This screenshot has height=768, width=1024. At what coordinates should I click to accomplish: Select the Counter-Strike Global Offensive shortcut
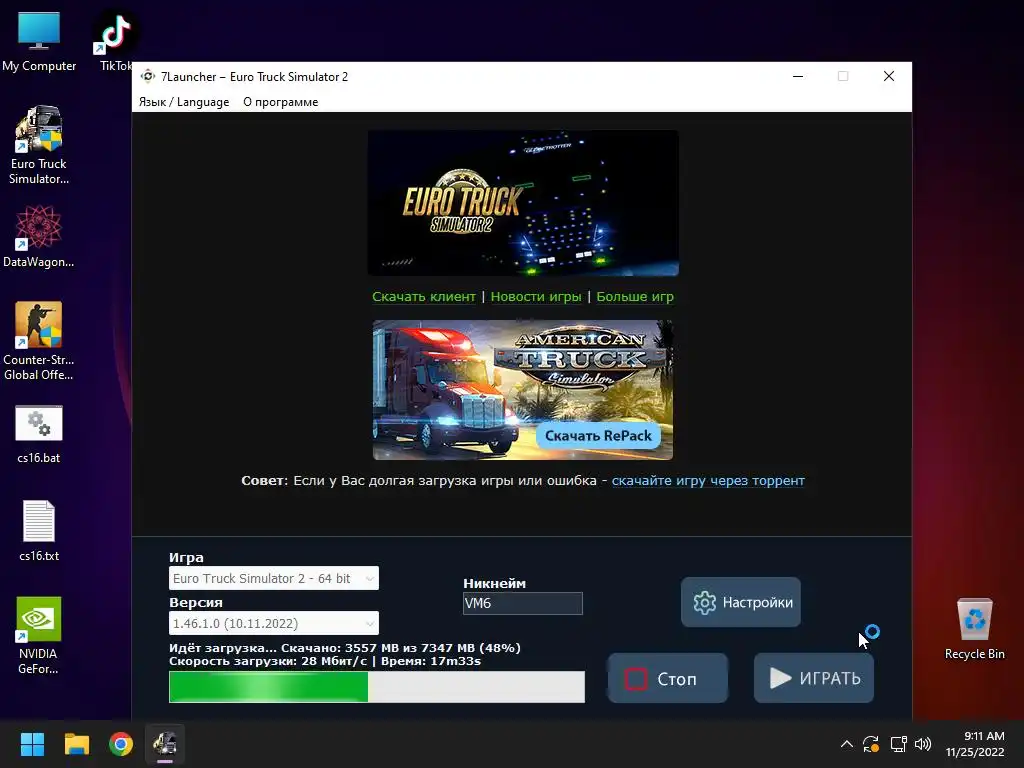tap(39, 341)
